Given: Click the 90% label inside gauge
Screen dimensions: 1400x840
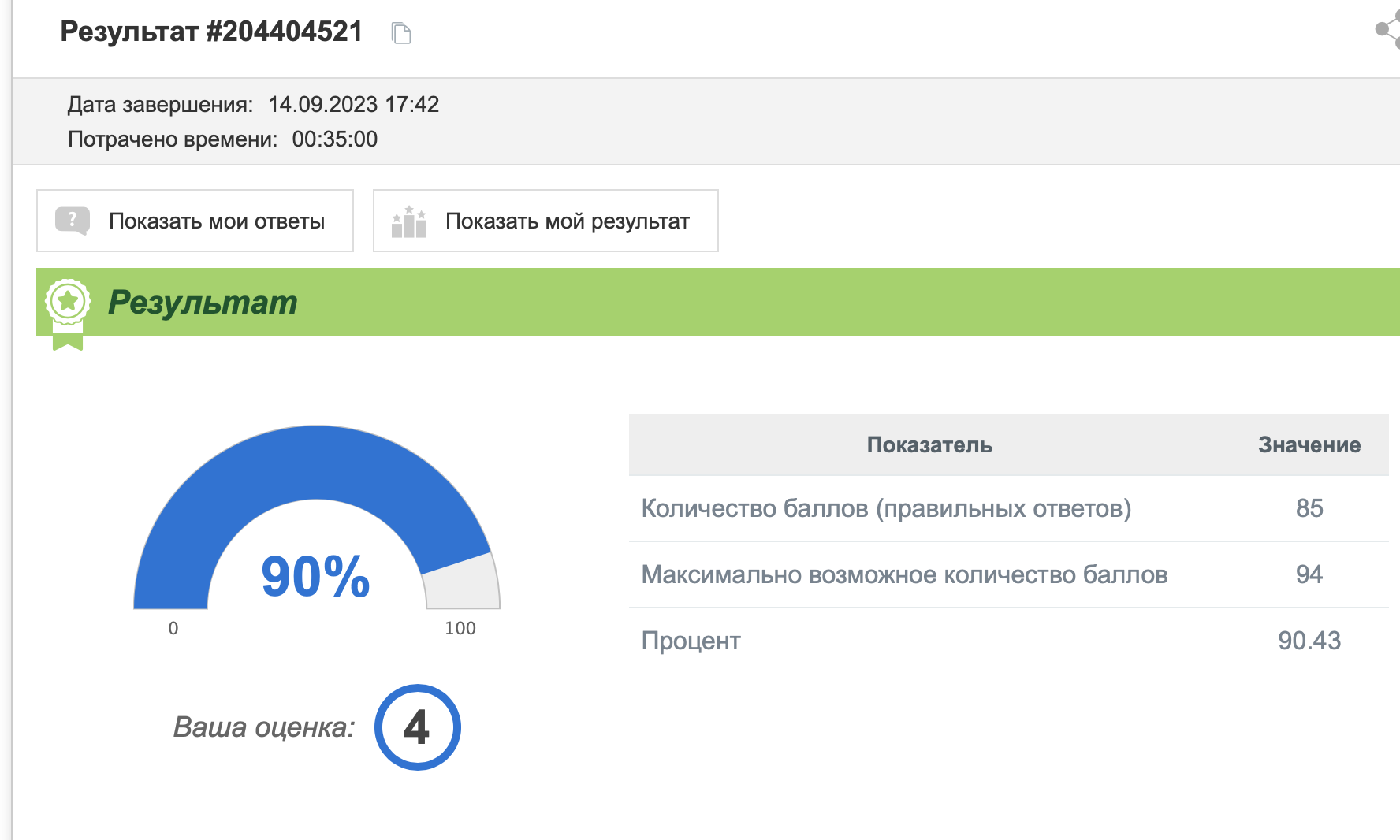Looking at the screenshot, I should (x=315, y=577).
